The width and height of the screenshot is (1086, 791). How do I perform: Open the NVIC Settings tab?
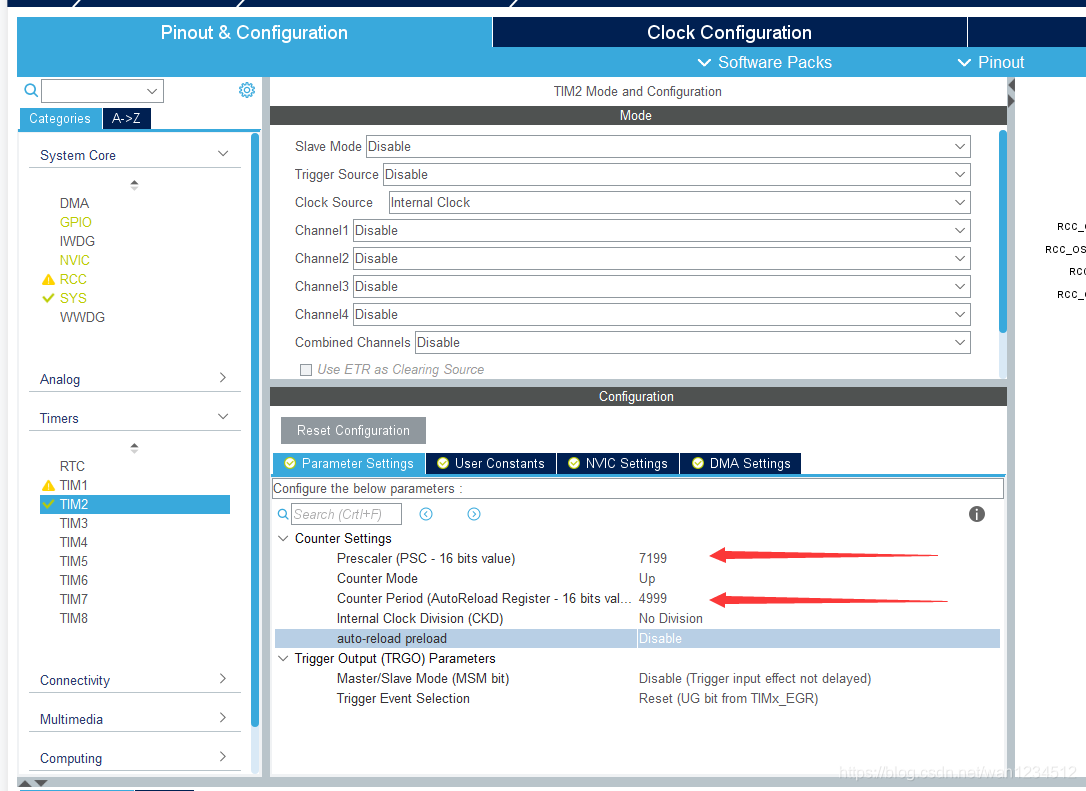click(x=617, y=464)
